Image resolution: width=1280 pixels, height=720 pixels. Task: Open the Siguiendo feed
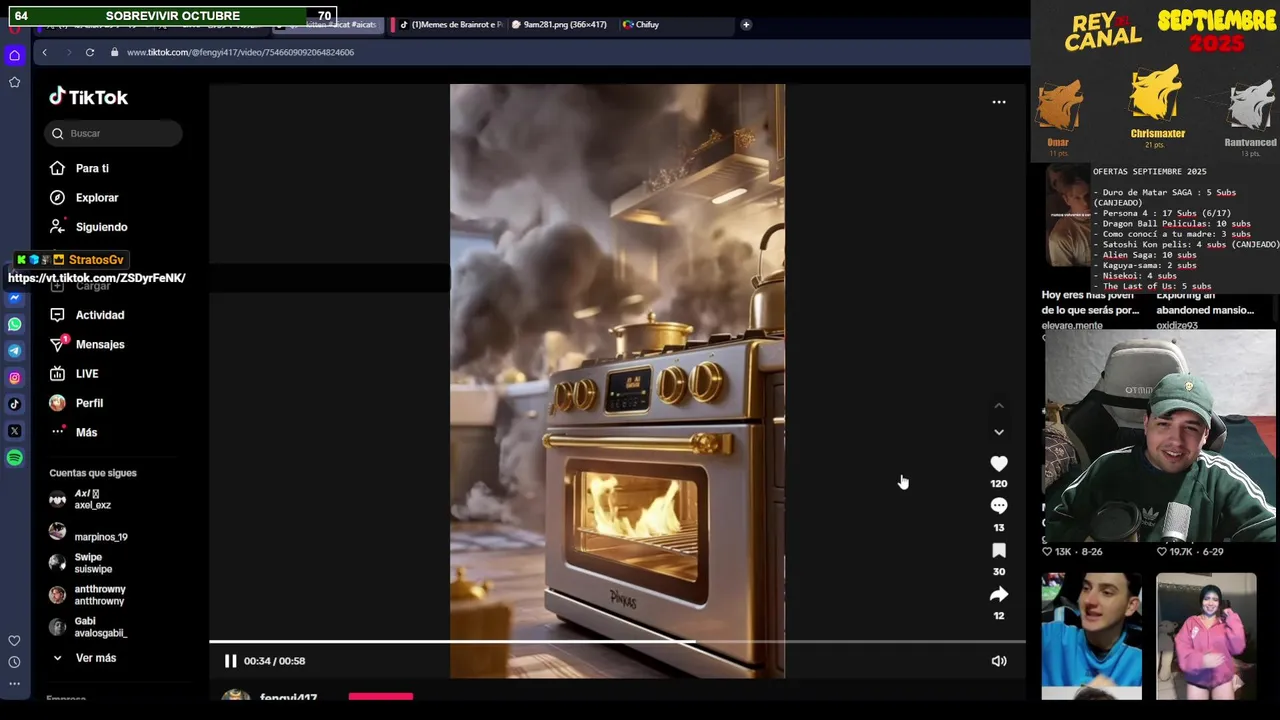click(89, 227)
